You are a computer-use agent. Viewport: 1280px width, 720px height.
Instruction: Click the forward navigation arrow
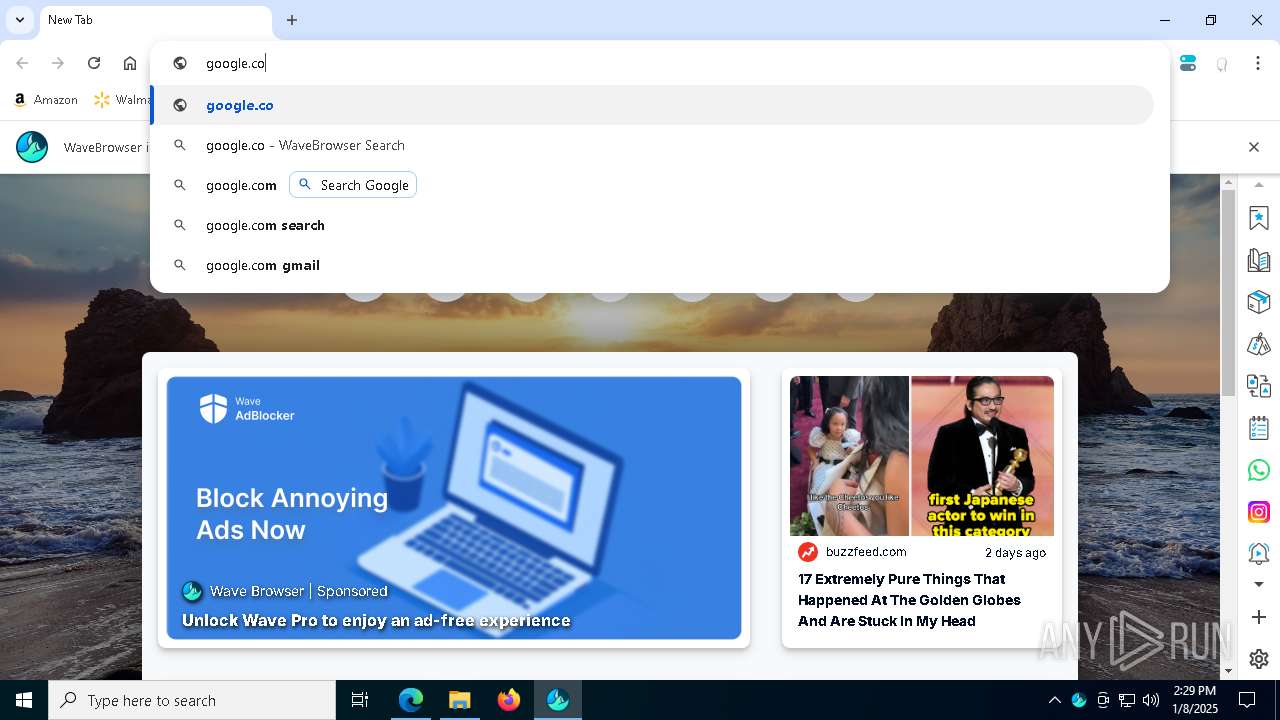tap(58, 63)
